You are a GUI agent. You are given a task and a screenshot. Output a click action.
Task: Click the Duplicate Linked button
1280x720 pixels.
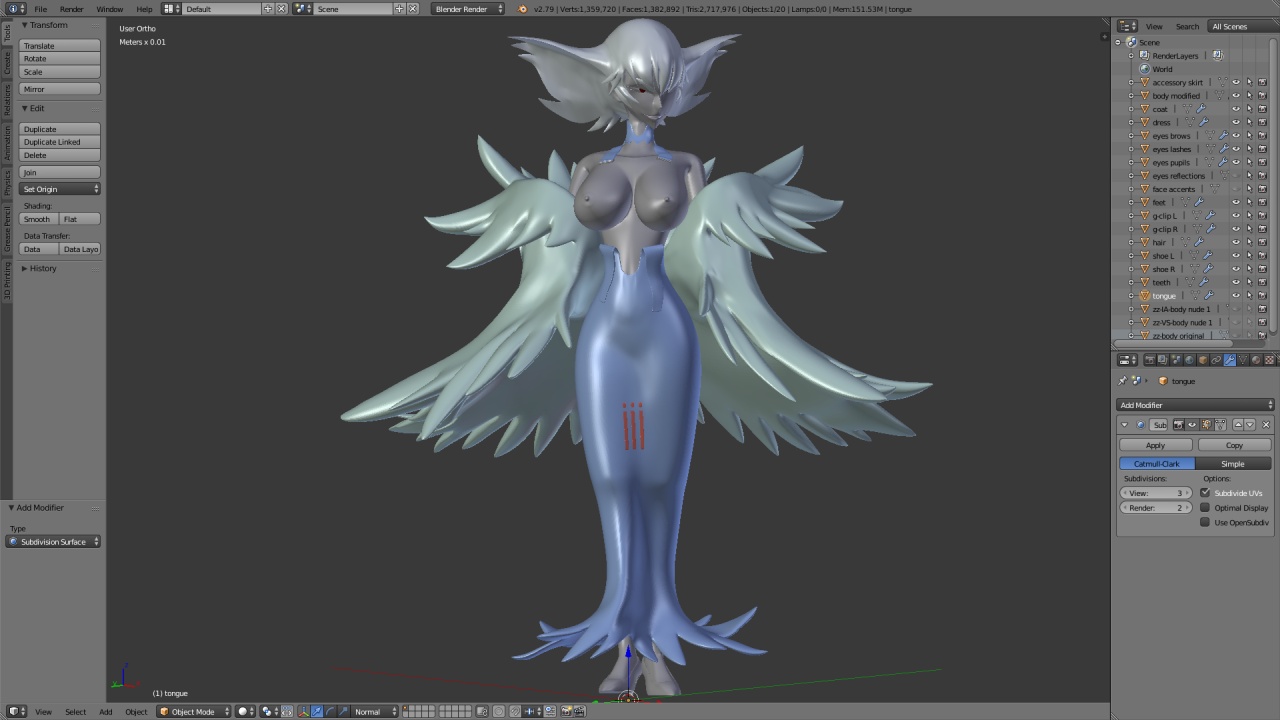coord(60,142)
